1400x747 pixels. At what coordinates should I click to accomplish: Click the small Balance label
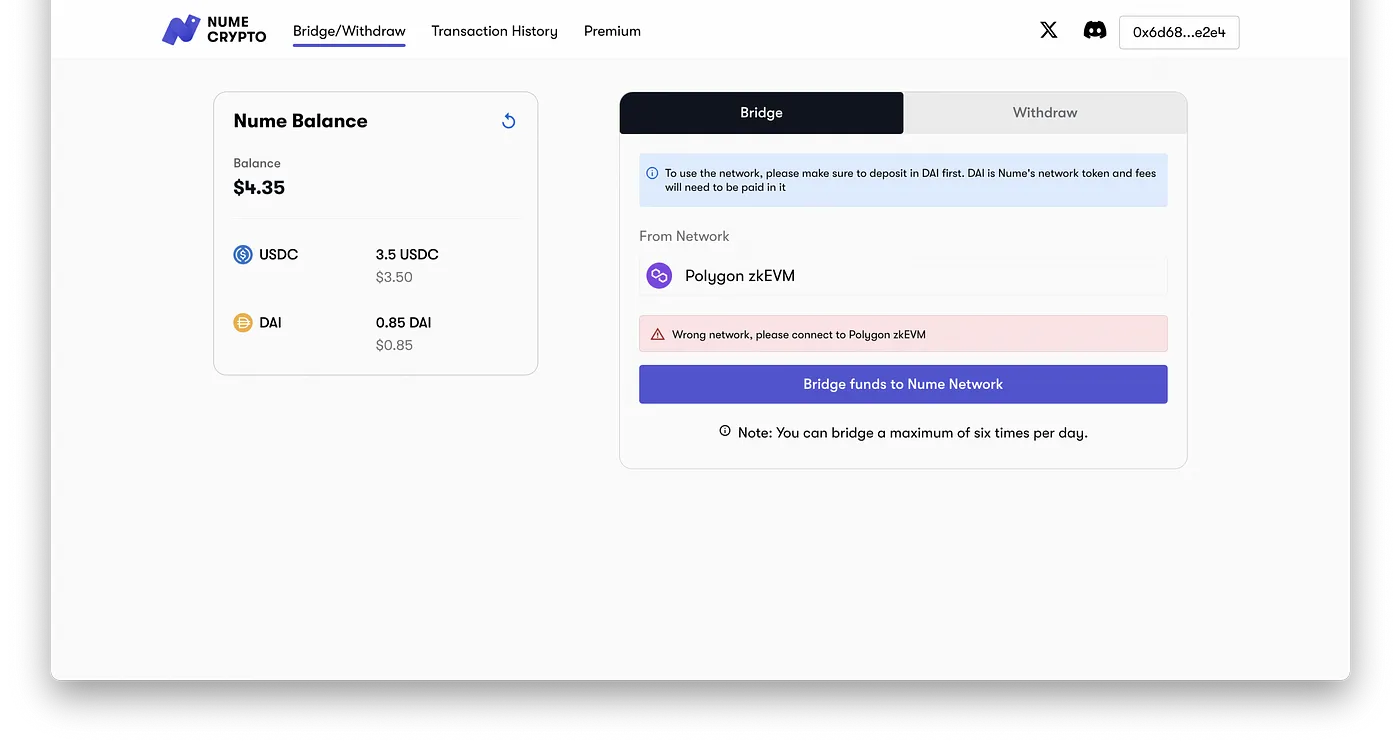[257, 163]
